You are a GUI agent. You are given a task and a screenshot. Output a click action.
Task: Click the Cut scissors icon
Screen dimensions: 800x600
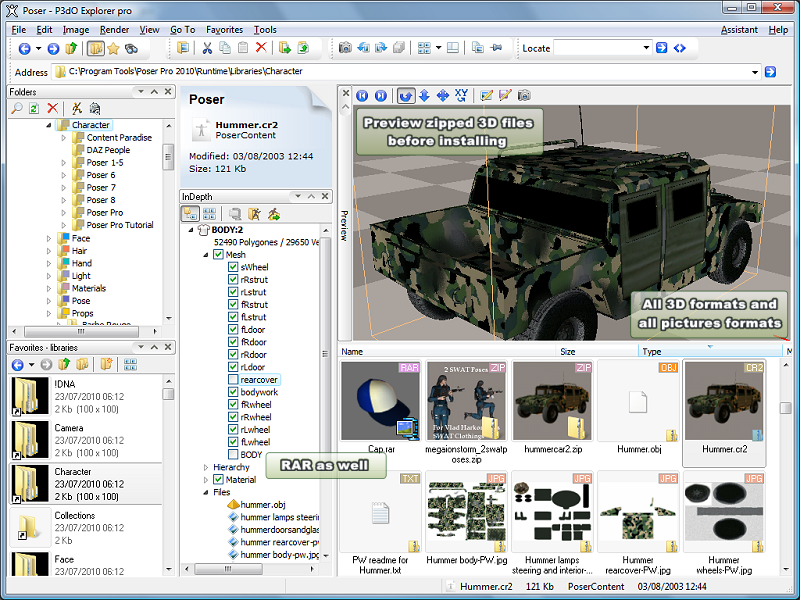(x=207, y=48)
